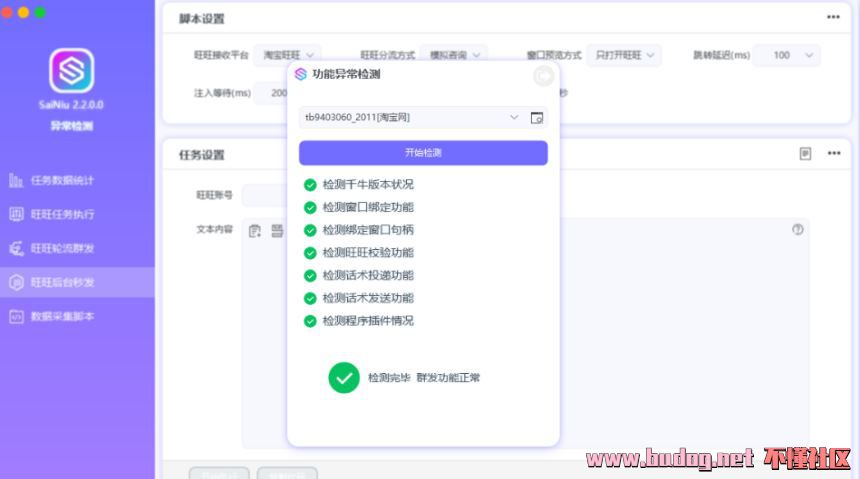Click the paste clipboard icon in 文本内容

(255, 231)
